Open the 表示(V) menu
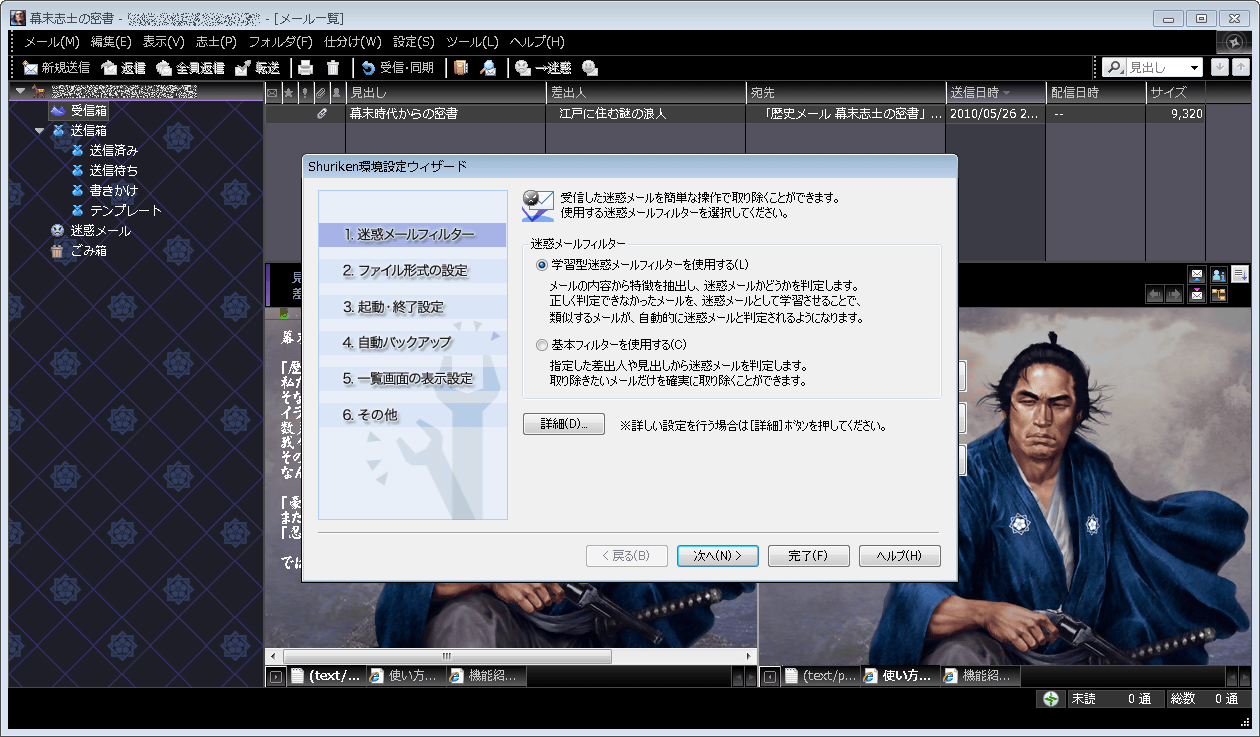This screenshot has width=1260, height=737. (x=163, y=42)
